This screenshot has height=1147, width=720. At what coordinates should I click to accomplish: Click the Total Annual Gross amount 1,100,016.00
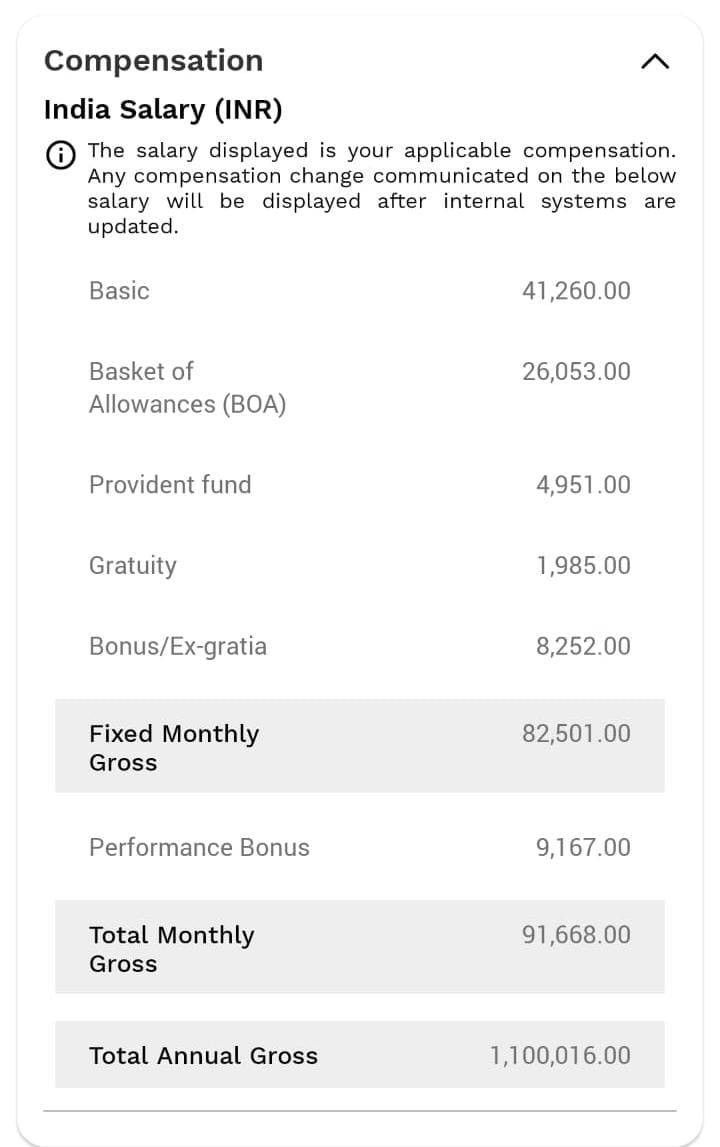point(560,1055)
